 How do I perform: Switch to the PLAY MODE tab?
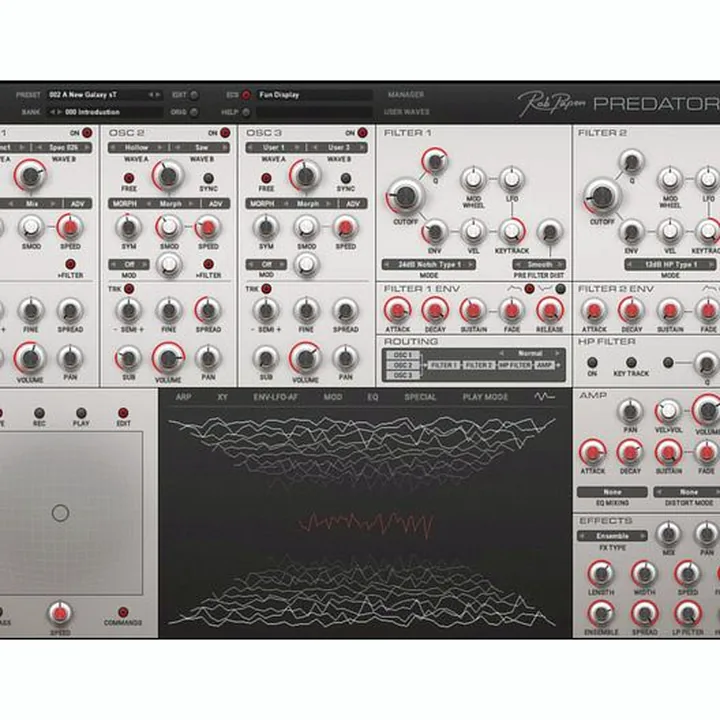485,397
